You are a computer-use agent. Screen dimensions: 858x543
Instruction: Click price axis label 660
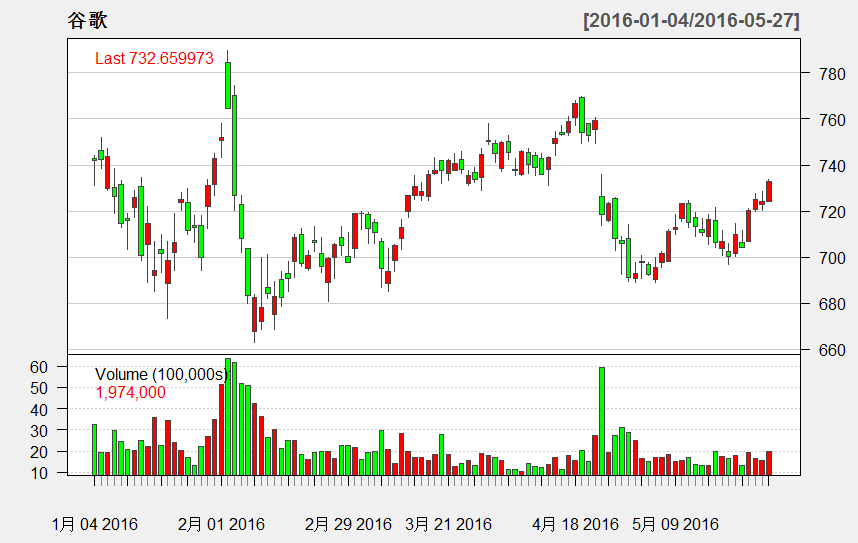tap(832, 350)
